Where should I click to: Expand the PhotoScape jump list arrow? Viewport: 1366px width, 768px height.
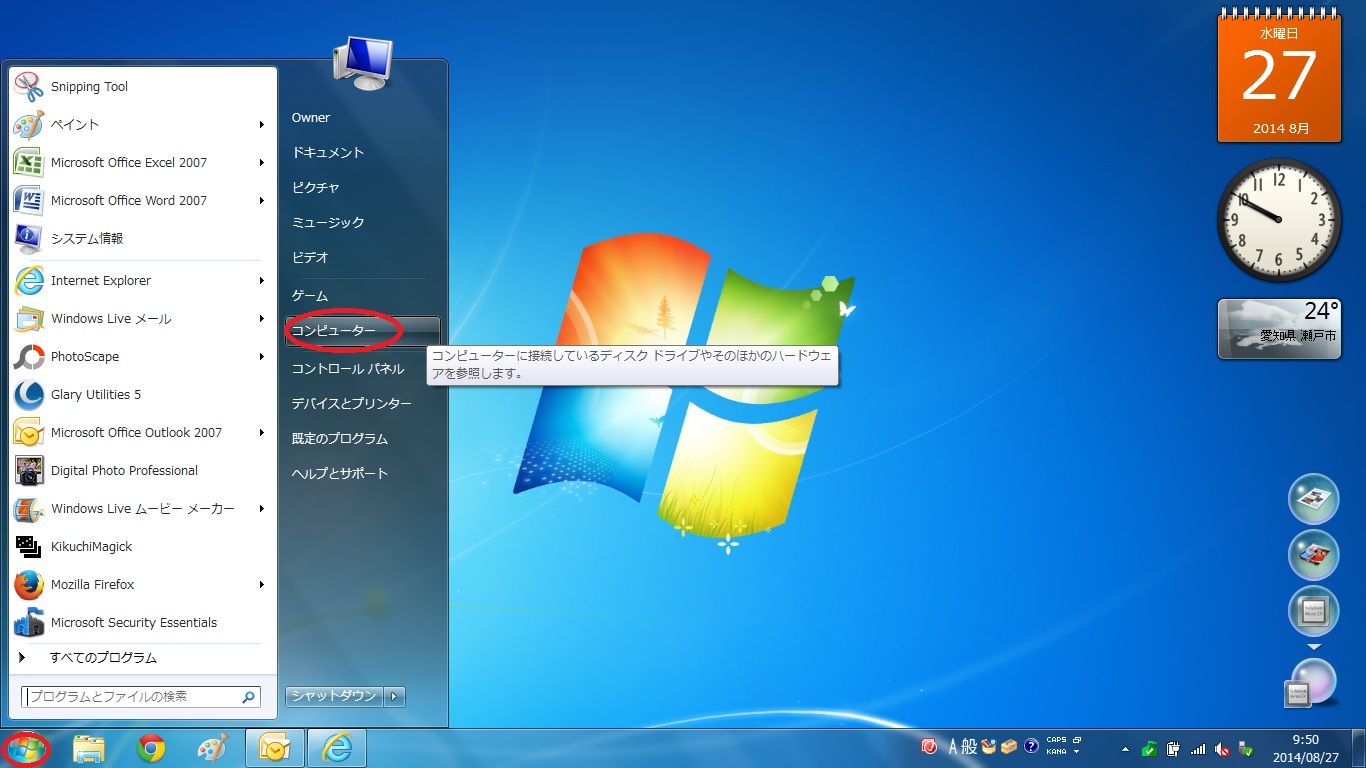261,357
